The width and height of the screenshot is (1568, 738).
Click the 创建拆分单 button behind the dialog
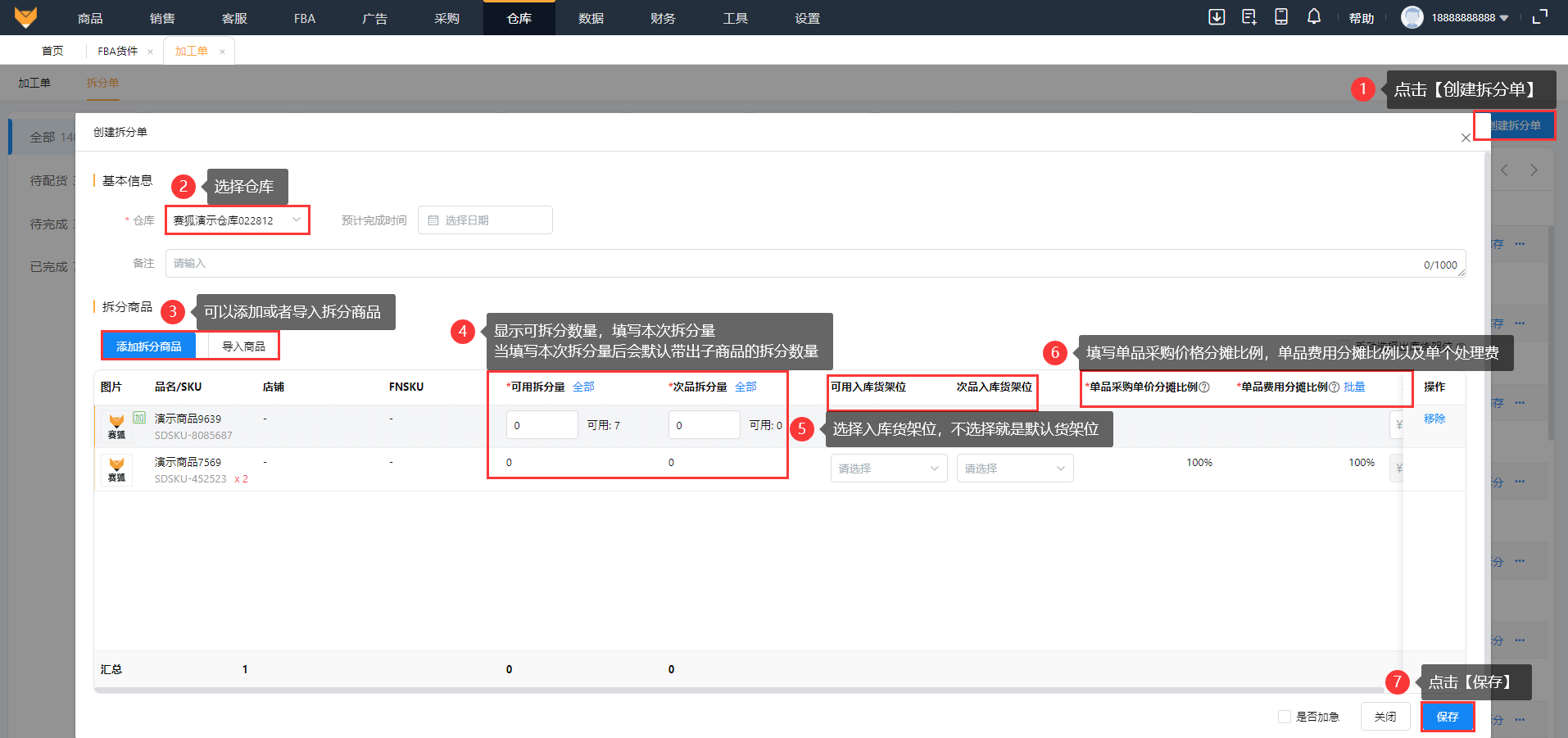[x=1515, y=125]
